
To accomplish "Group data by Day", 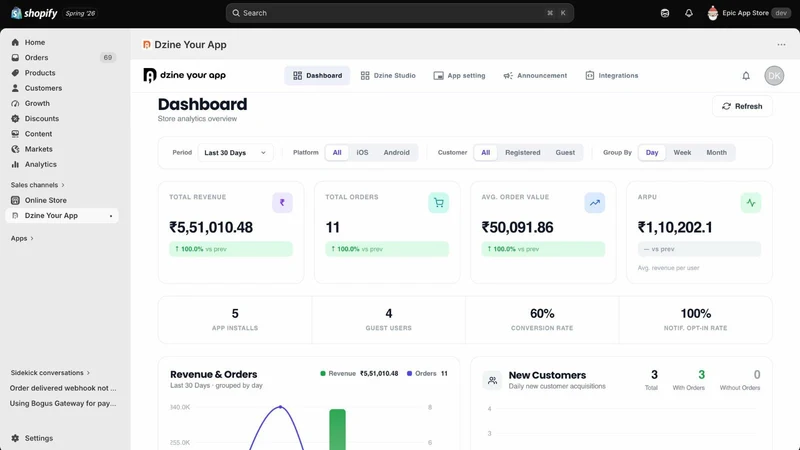I will point(652,153).
